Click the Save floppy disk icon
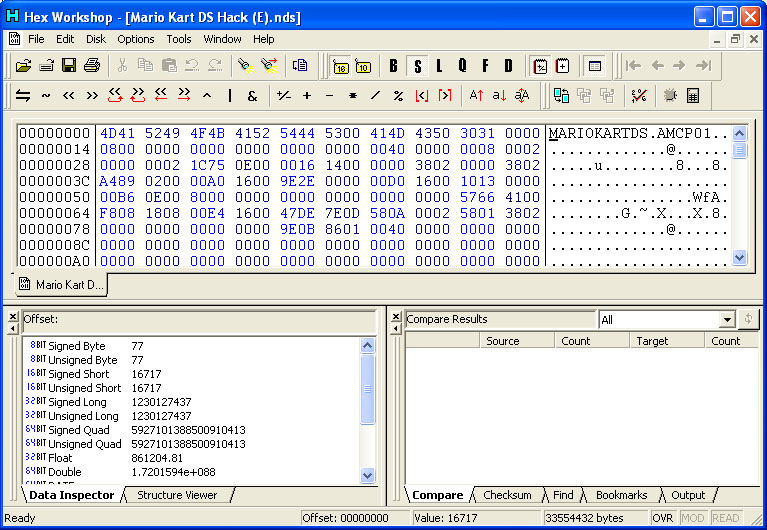Viewport: 767px width, 530px height. coord(69,66)
